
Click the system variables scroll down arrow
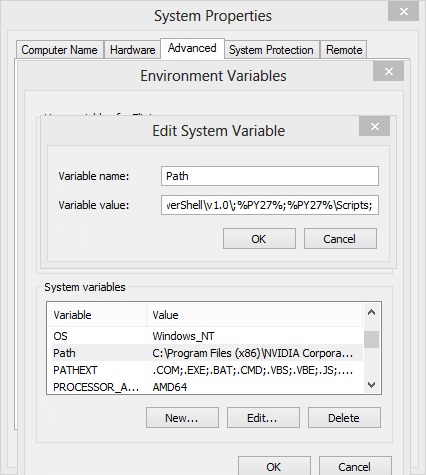[x=371, y=385]
